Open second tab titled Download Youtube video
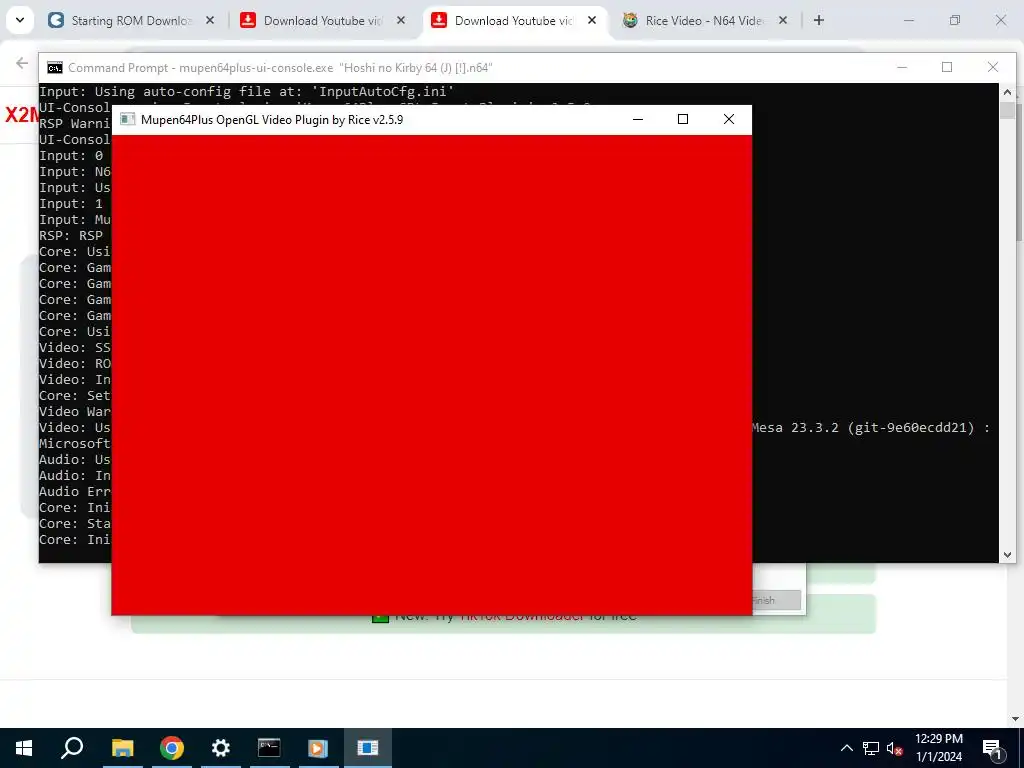 322,20
